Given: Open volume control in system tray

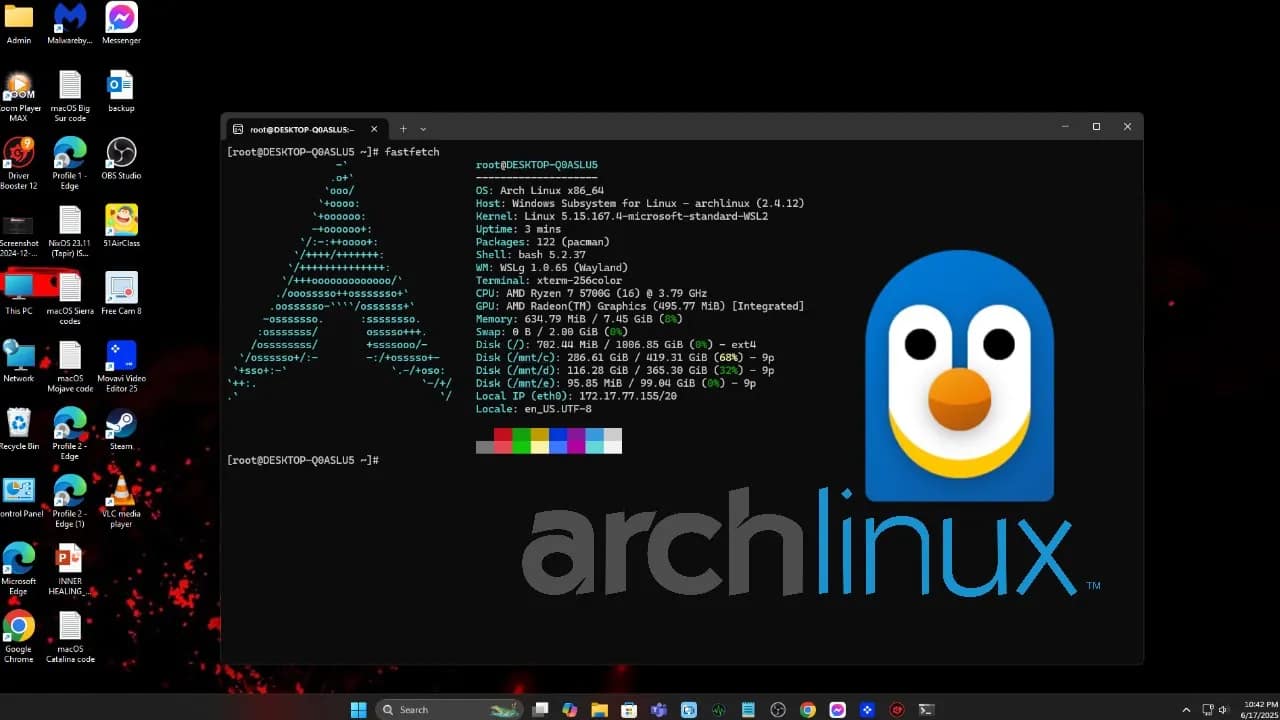Looking at the screenshot, I should click(x=1223, y=710).
